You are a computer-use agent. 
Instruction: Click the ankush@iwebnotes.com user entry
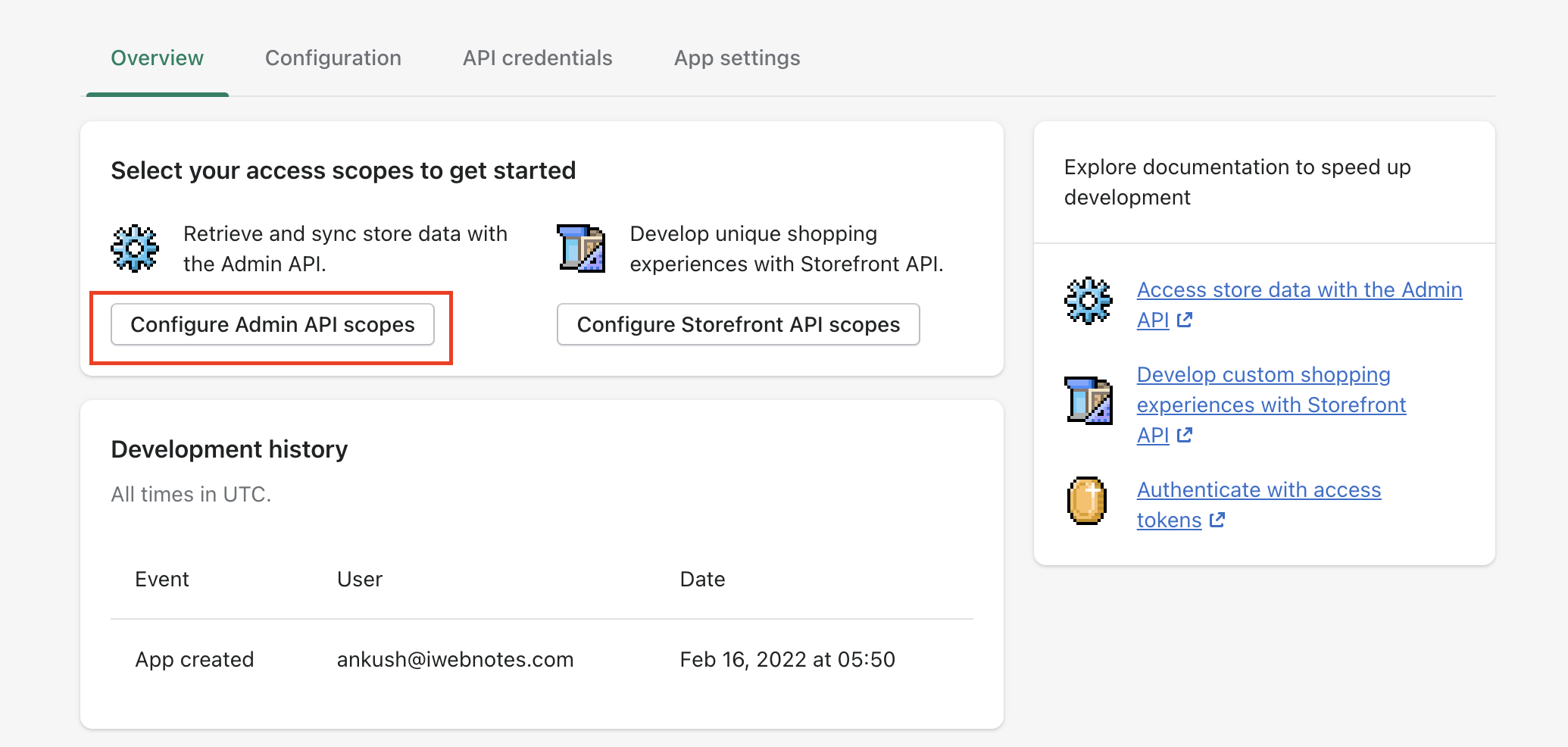tap(455, 660)
